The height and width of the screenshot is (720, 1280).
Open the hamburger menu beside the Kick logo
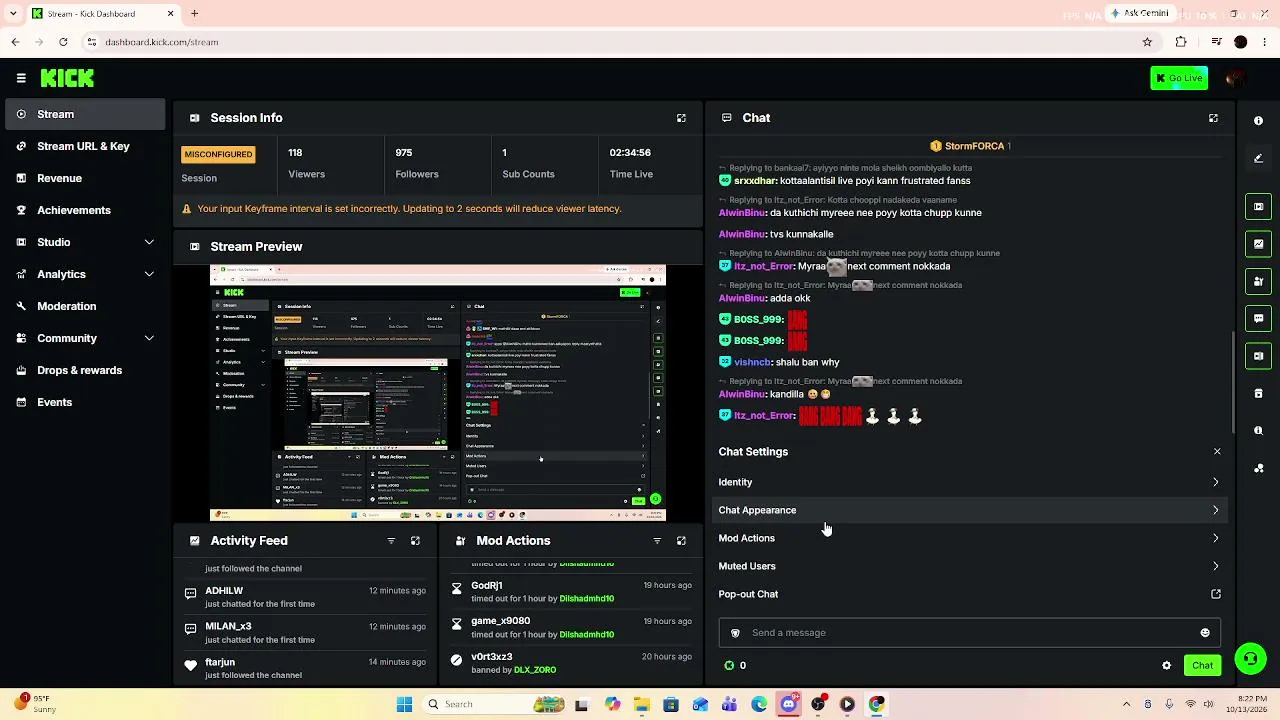(x=21, y=78)
